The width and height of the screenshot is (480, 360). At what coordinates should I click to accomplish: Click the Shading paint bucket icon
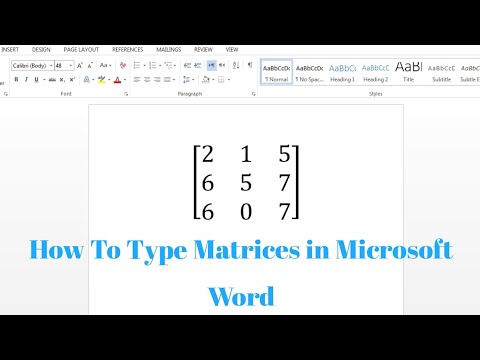(206, 80)
